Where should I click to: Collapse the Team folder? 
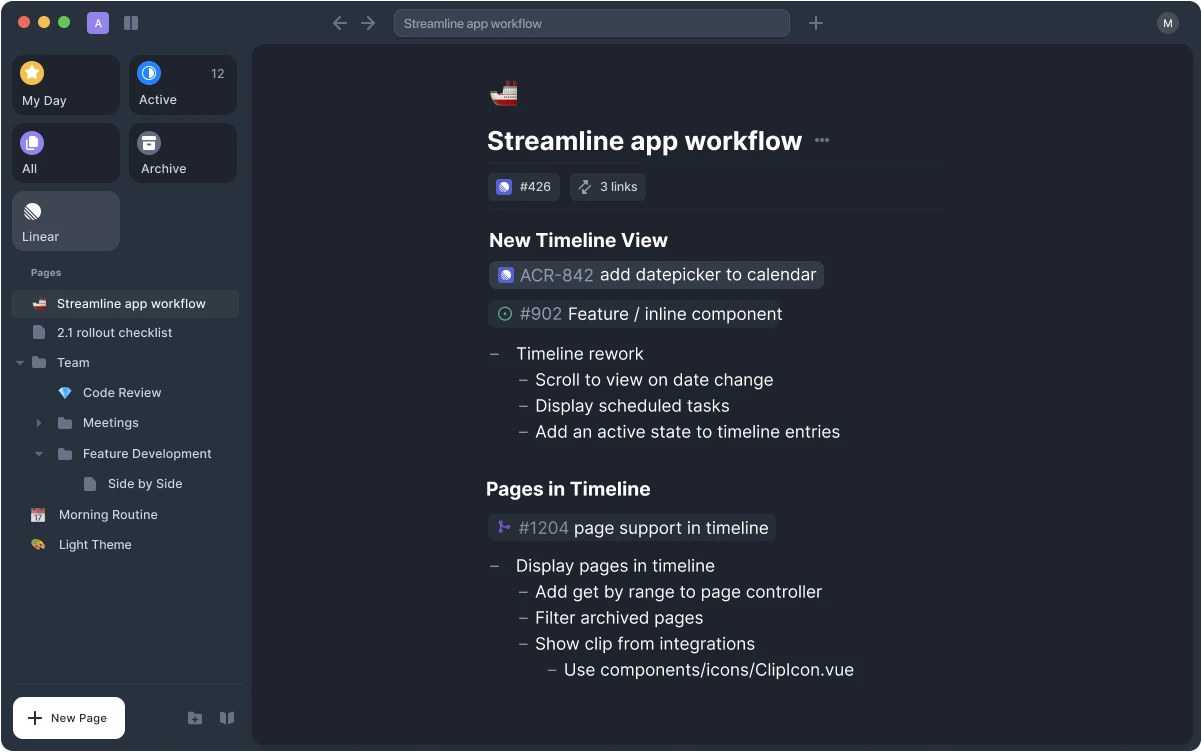click(20, 362)
